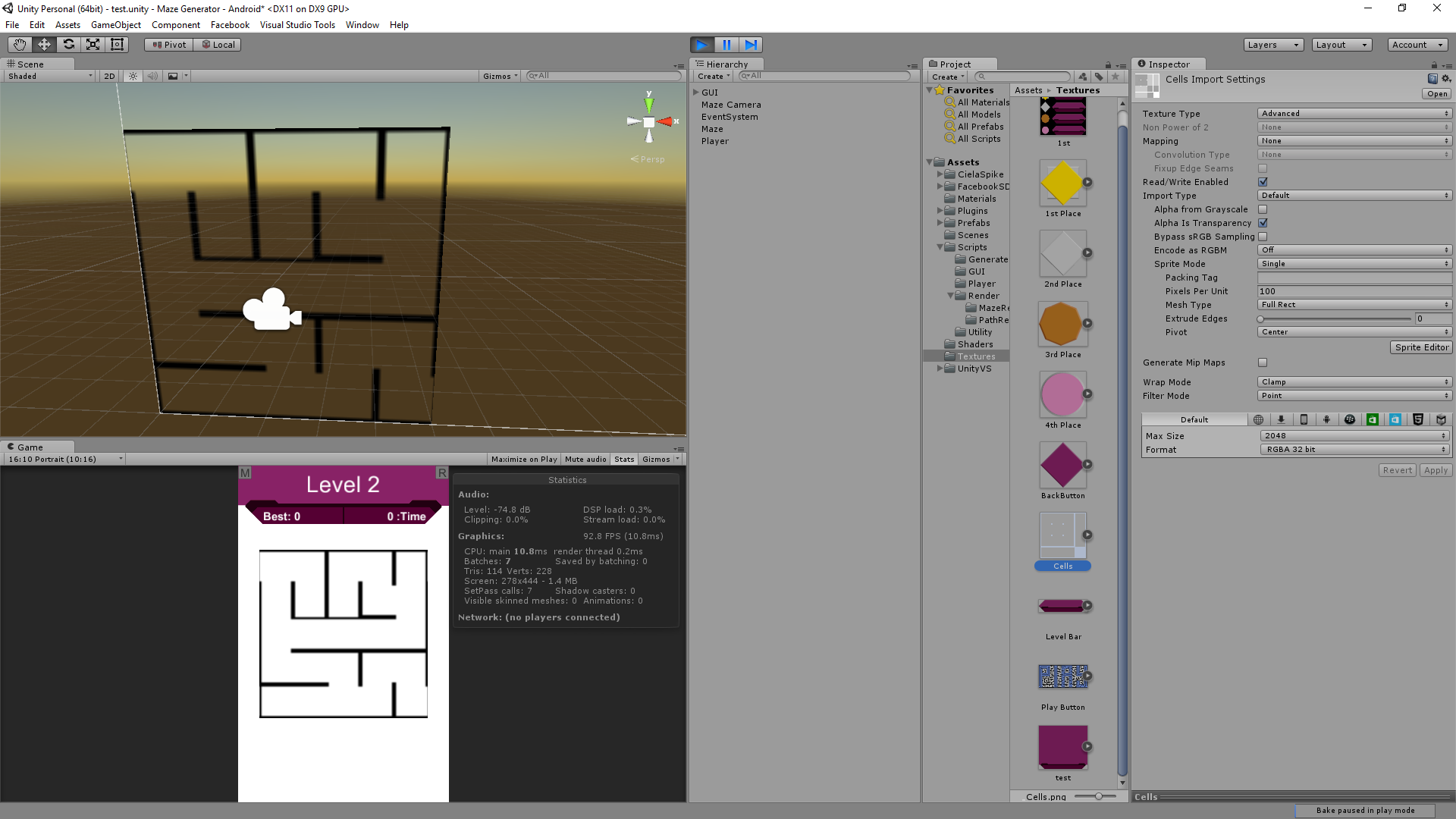The height and width of the screenshot is (819, 1456).
Task: Open the GameObject menu
Action: tap(116, 25)
